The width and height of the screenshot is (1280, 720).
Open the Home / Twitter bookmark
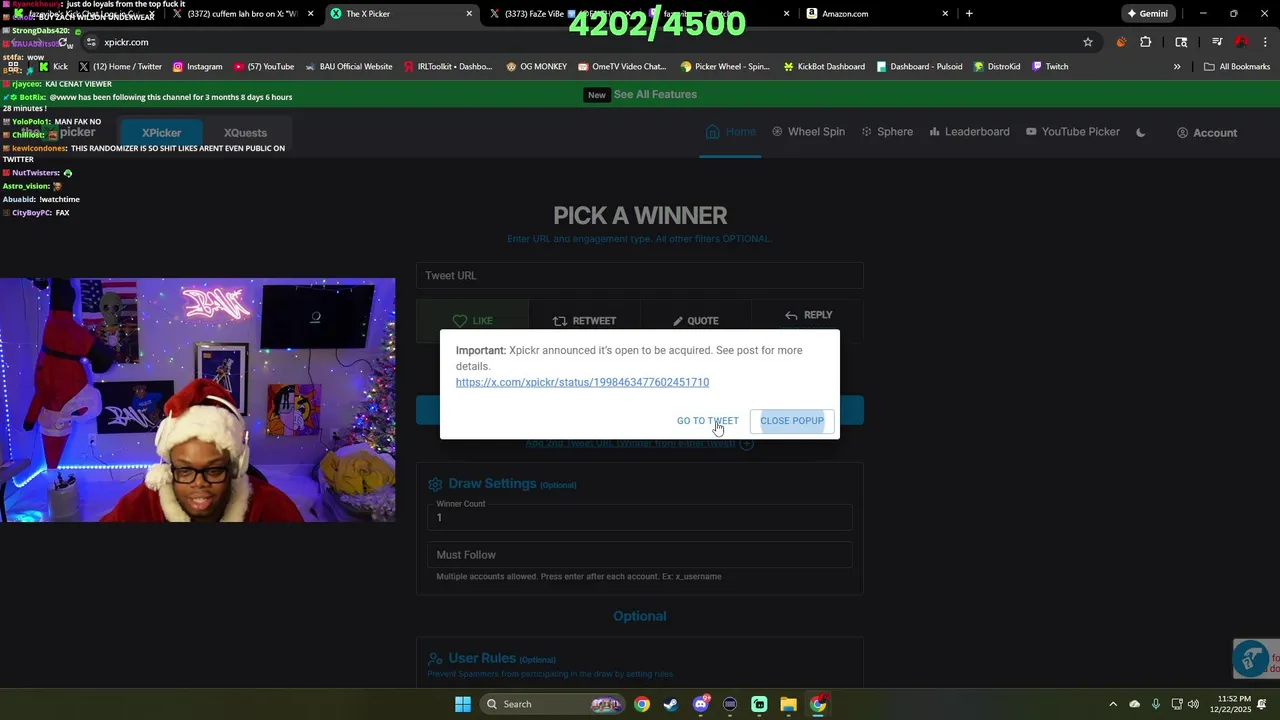click(120, 67)
